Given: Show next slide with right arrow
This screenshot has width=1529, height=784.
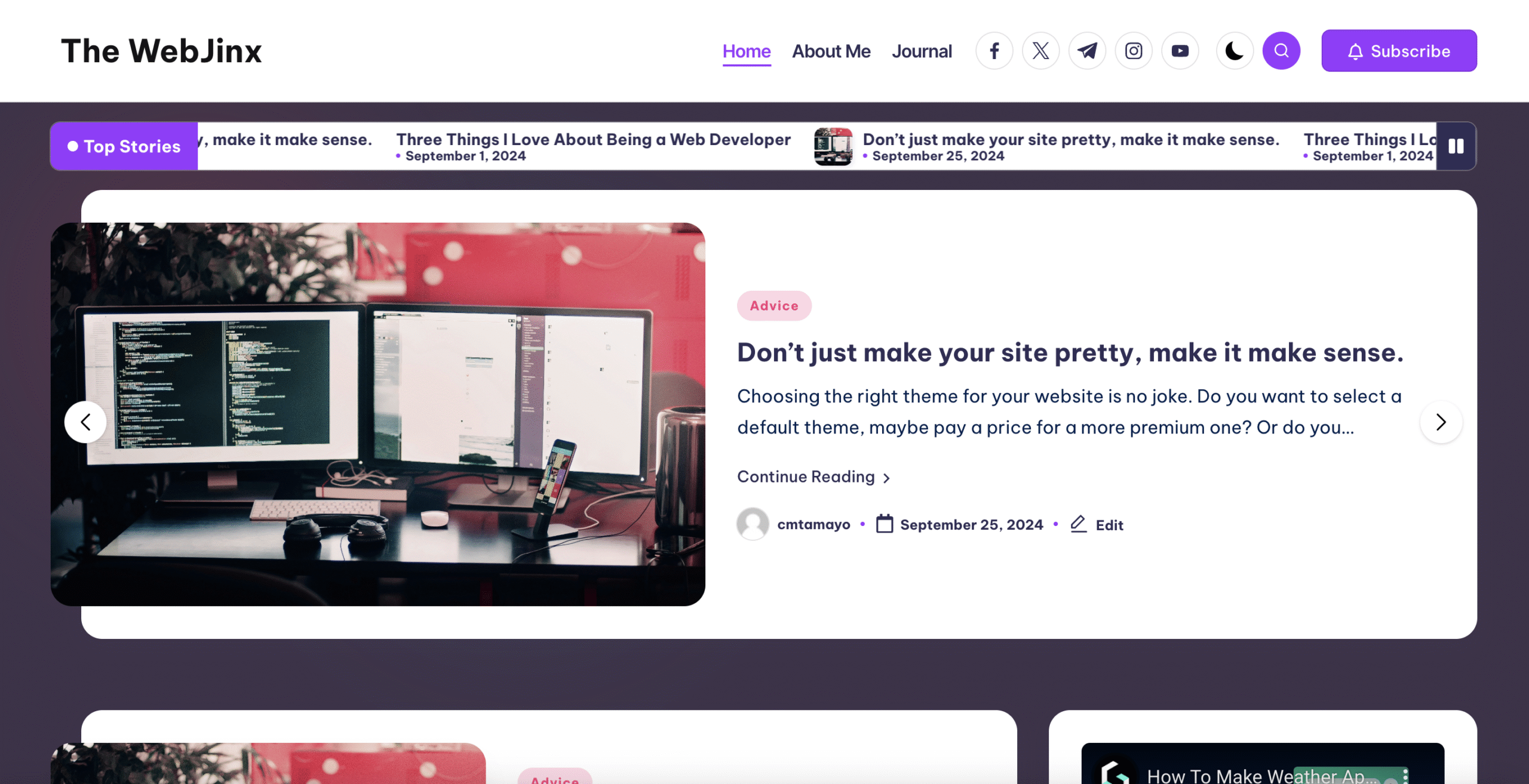Looking at the screenshot, I should tap(1441, 422).
